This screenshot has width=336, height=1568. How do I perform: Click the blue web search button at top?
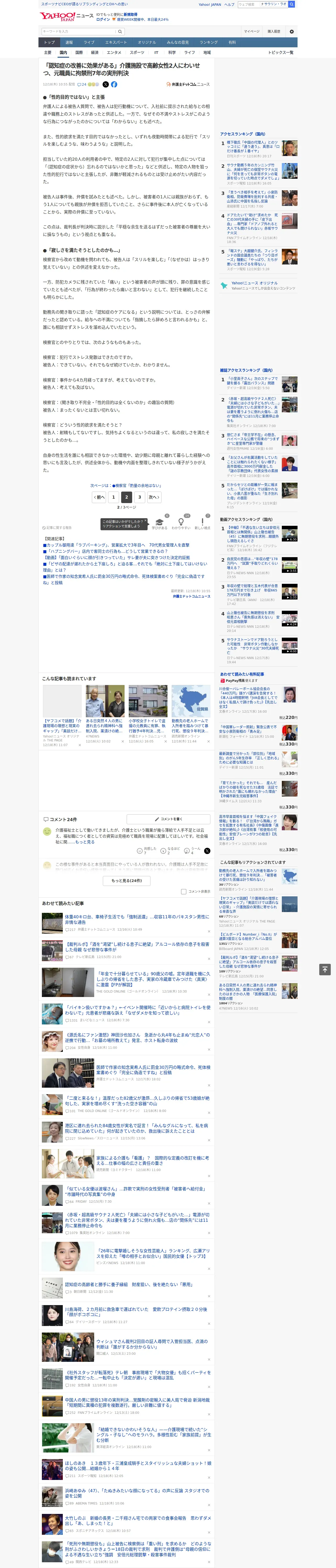pyautogui.click(x=292, y=4)
